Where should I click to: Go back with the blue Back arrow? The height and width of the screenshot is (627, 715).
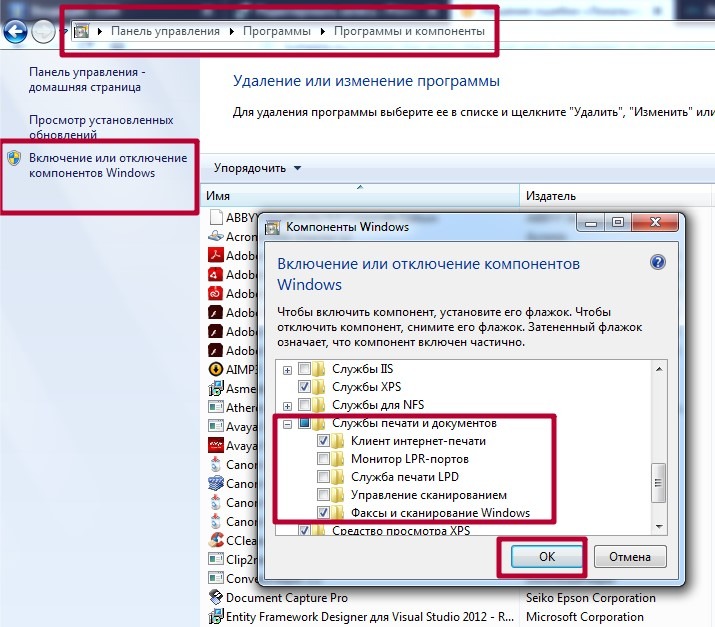click(15, 31)
